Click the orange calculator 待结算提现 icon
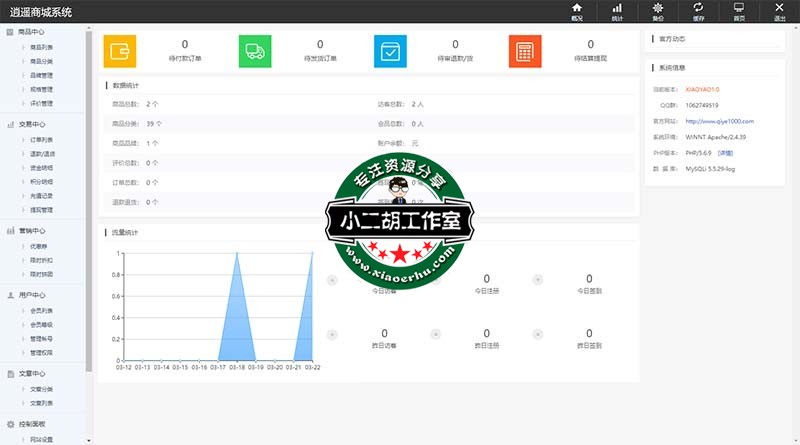The width and height of the screenshot is (800, 445). pos(525,51)
